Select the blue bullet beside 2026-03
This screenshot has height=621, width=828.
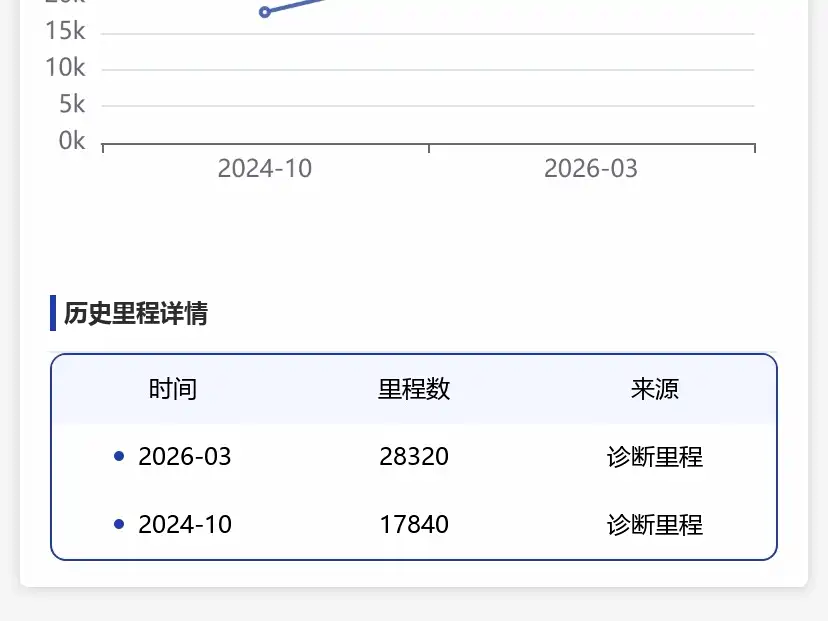click(119, 456)
